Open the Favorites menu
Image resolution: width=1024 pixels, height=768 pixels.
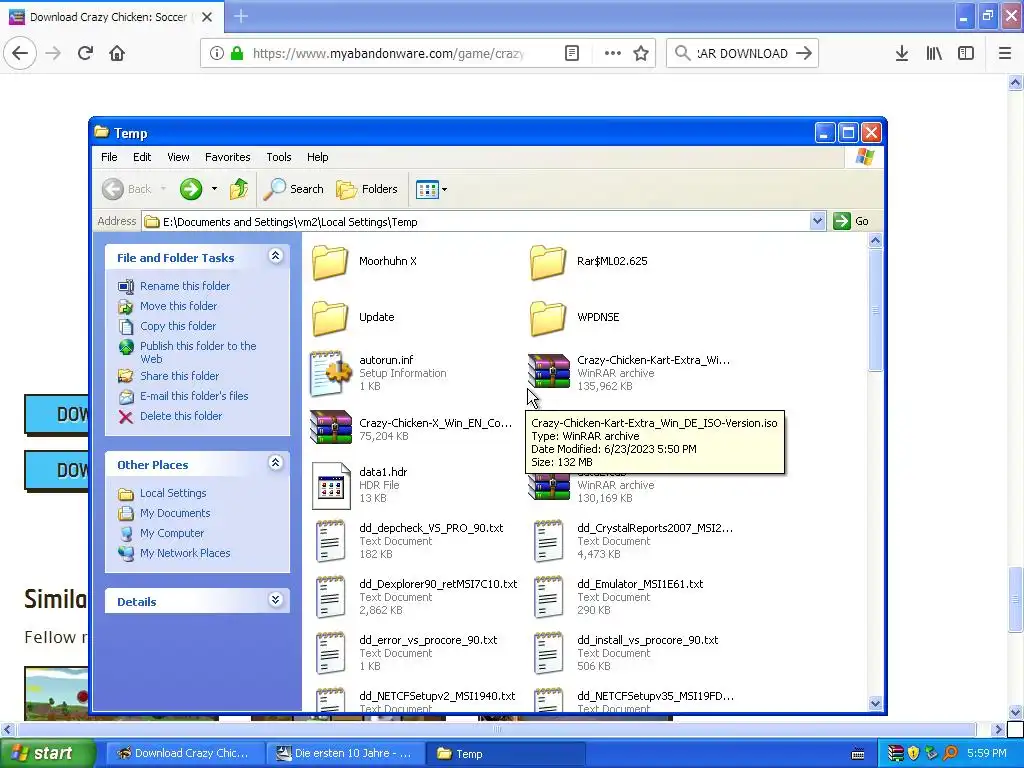(227, 157)
